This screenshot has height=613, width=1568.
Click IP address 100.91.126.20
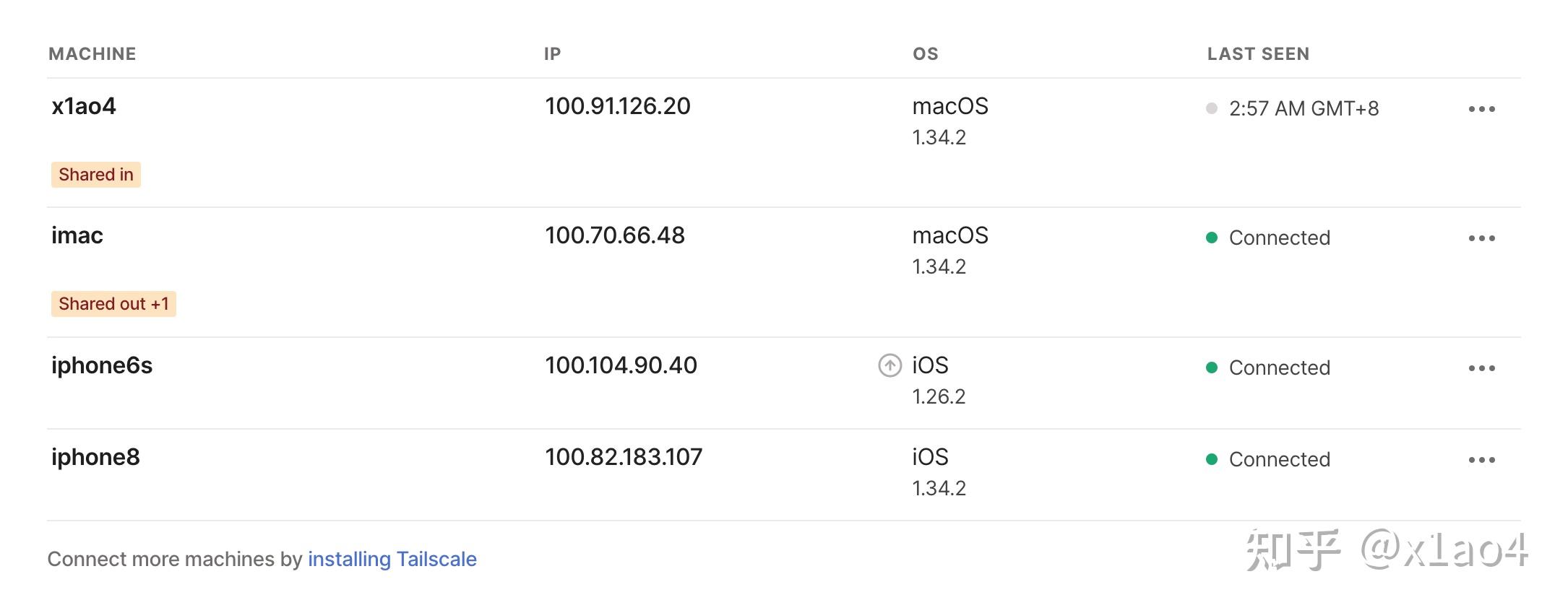pyautogui.click(x=618, y=107)
